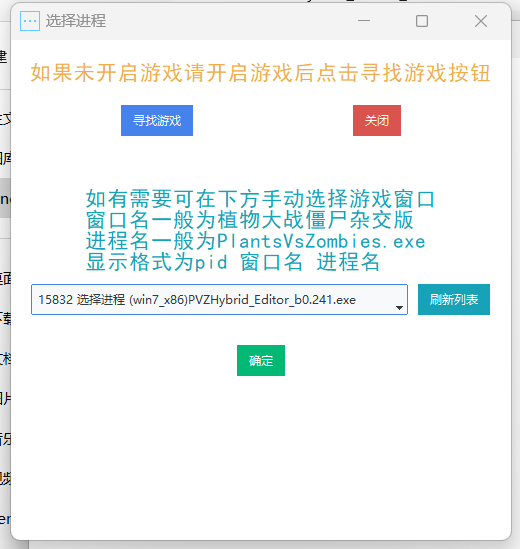Maximize the 选择进程 window
This screenshot has height=549, width=520.
[x=422, y=21]
